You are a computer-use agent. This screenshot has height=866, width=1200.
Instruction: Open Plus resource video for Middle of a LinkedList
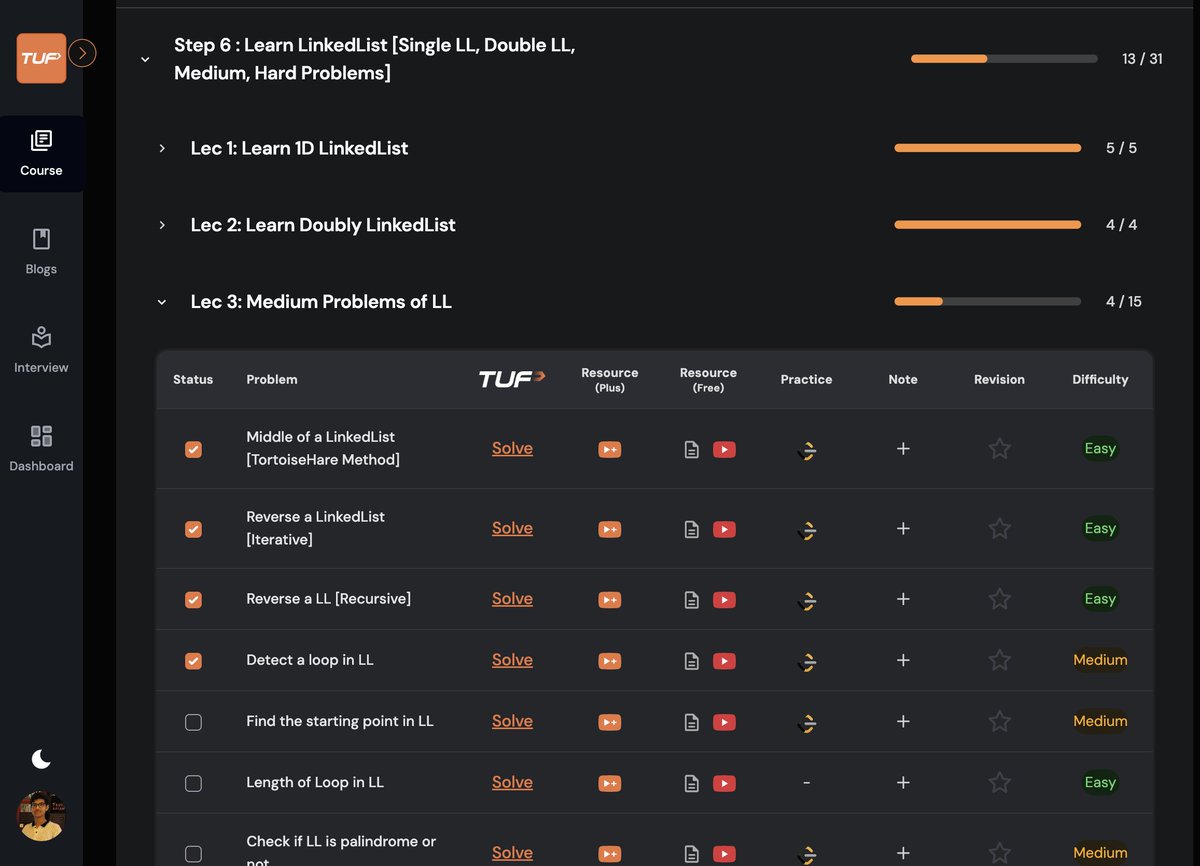[609, 449]
